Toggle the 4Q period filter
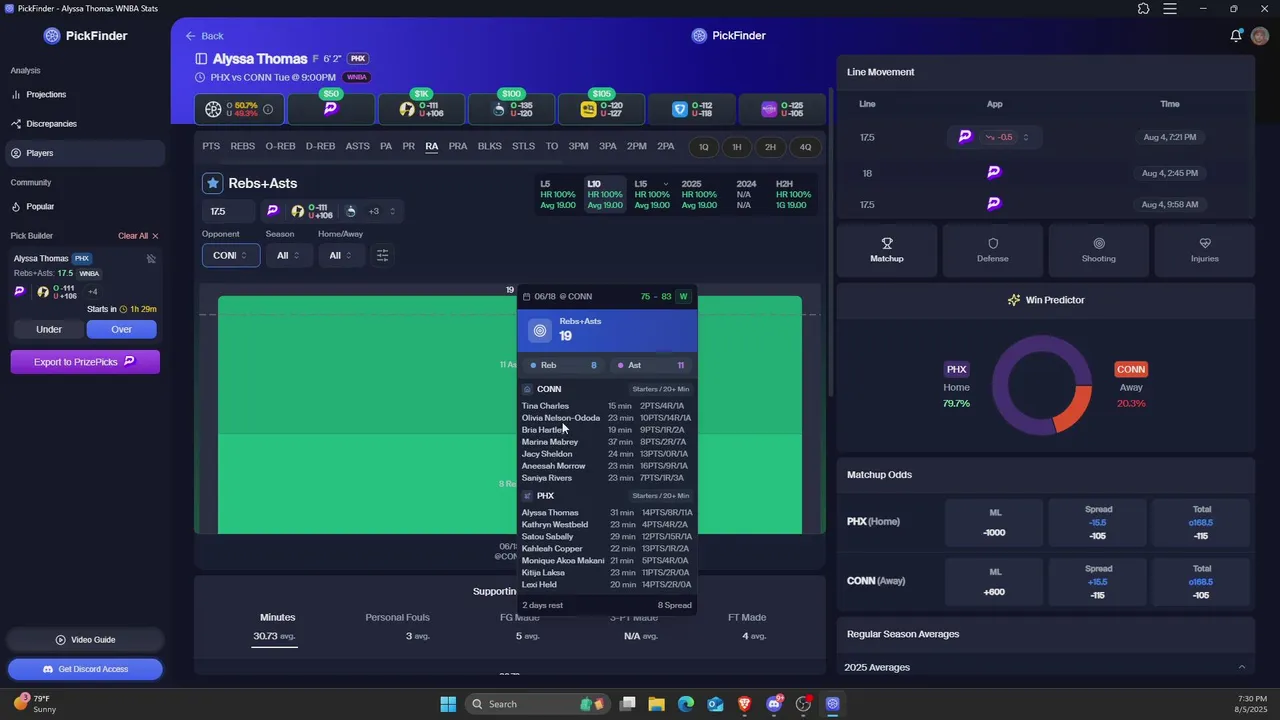This screenshot has height=720, width=1280. tap(805, 147)
